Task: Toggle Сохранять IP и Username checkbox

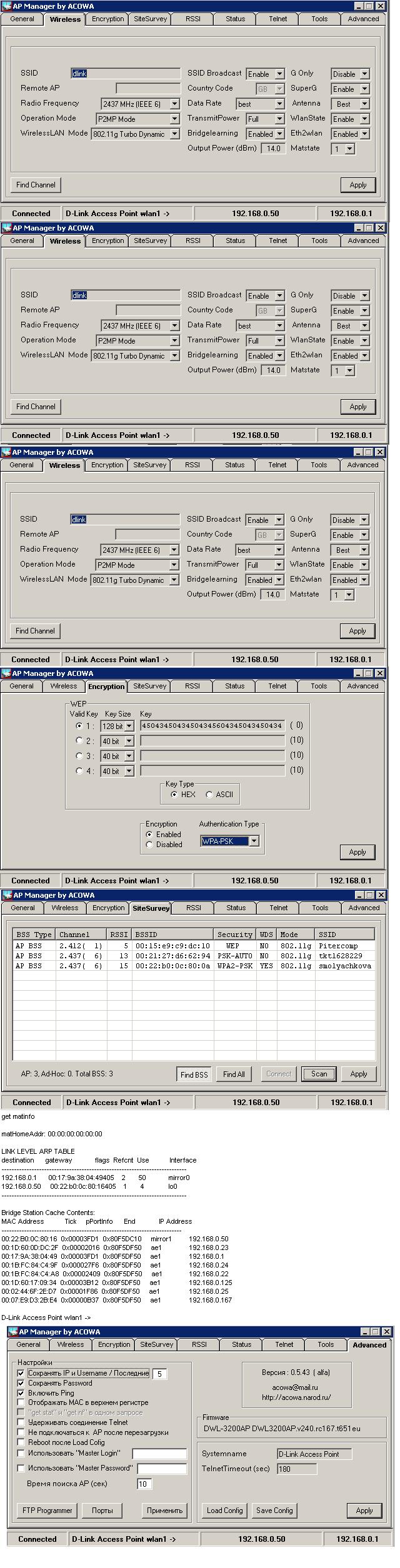Action: pyautogui.click(x=21, y=1373)
